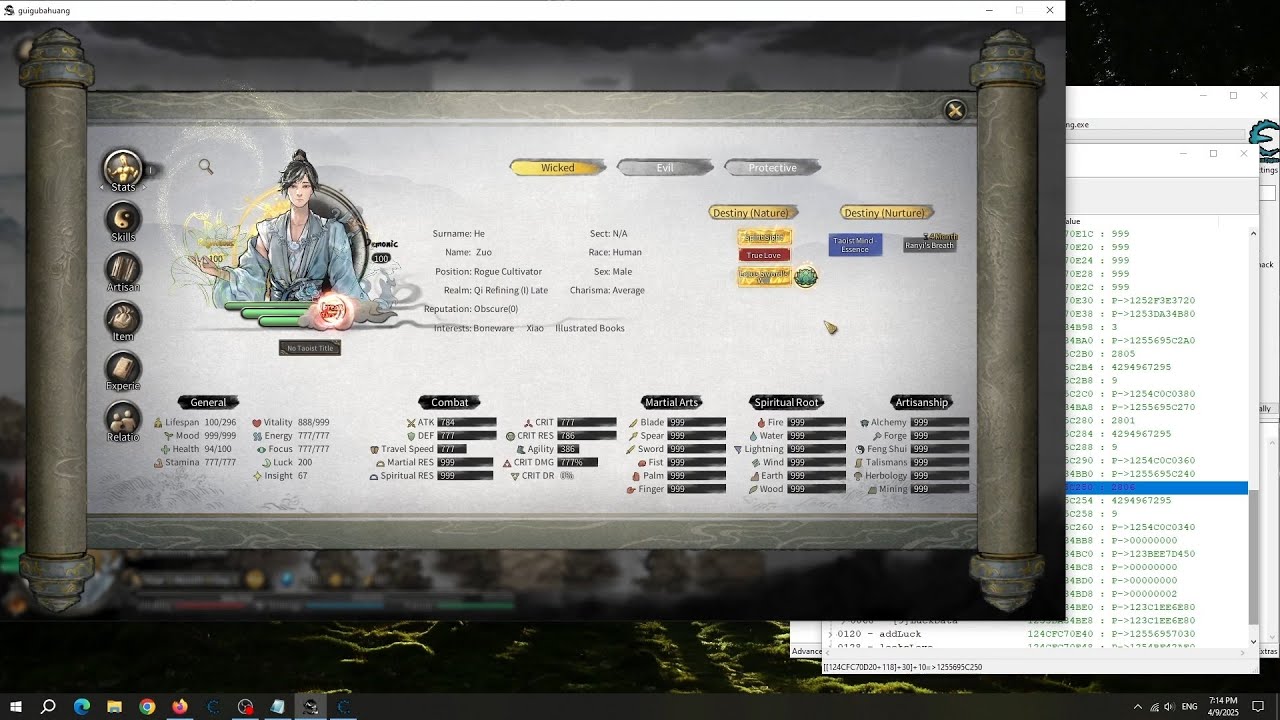Click the lotus icon beside the destiny tags

[x=806, y=276]
